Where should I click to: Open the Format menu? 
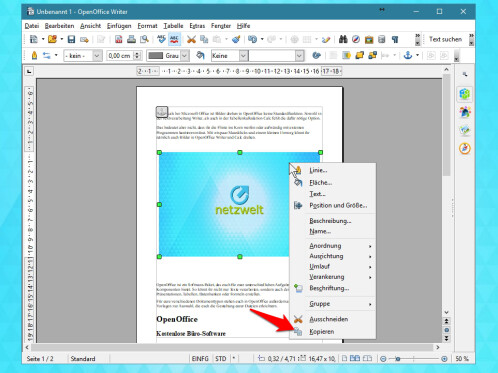[147, 26]
